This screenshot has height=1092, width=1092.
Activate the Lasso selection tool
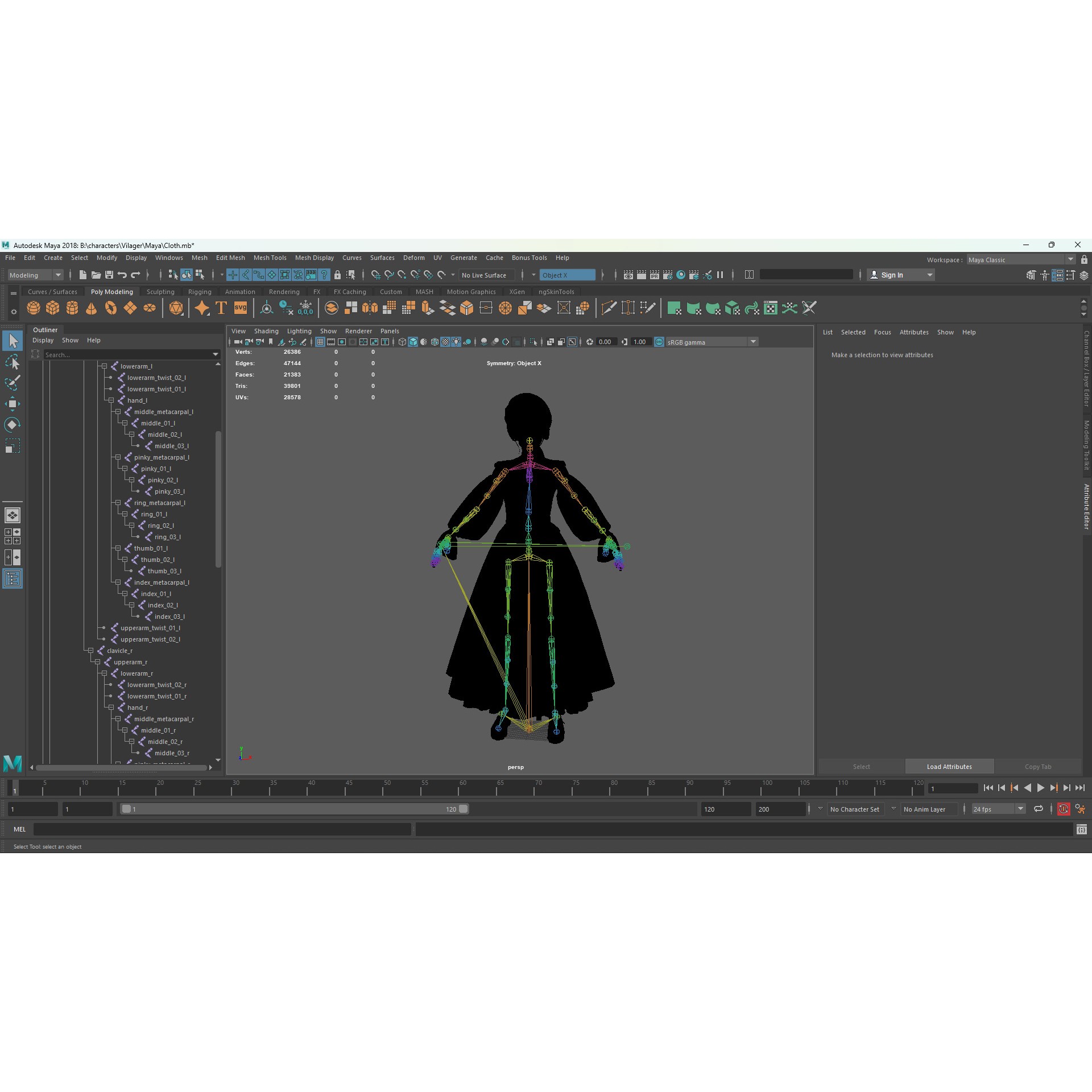[13, 362]
